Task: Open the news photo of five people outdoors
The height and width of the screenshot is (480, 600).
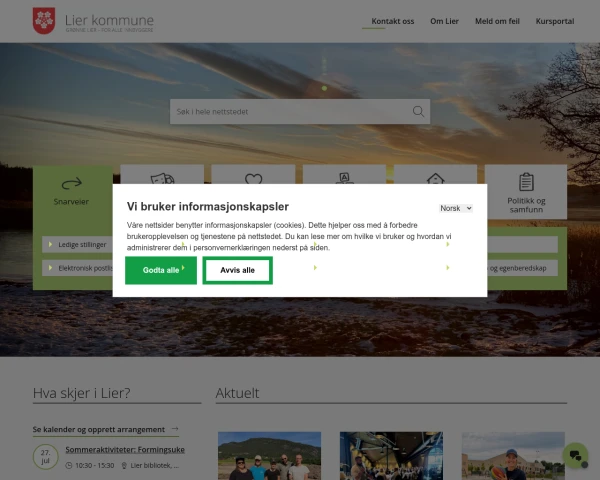Action: coord(269,456)
